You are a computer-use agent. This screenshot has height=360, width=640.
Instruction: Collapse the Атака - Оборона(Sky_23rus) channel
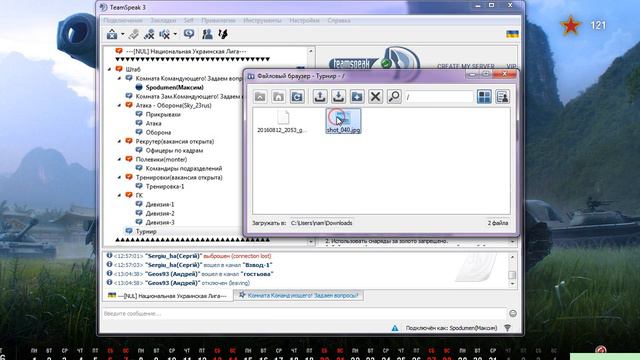pyautogui.click(x=119, y=105)
